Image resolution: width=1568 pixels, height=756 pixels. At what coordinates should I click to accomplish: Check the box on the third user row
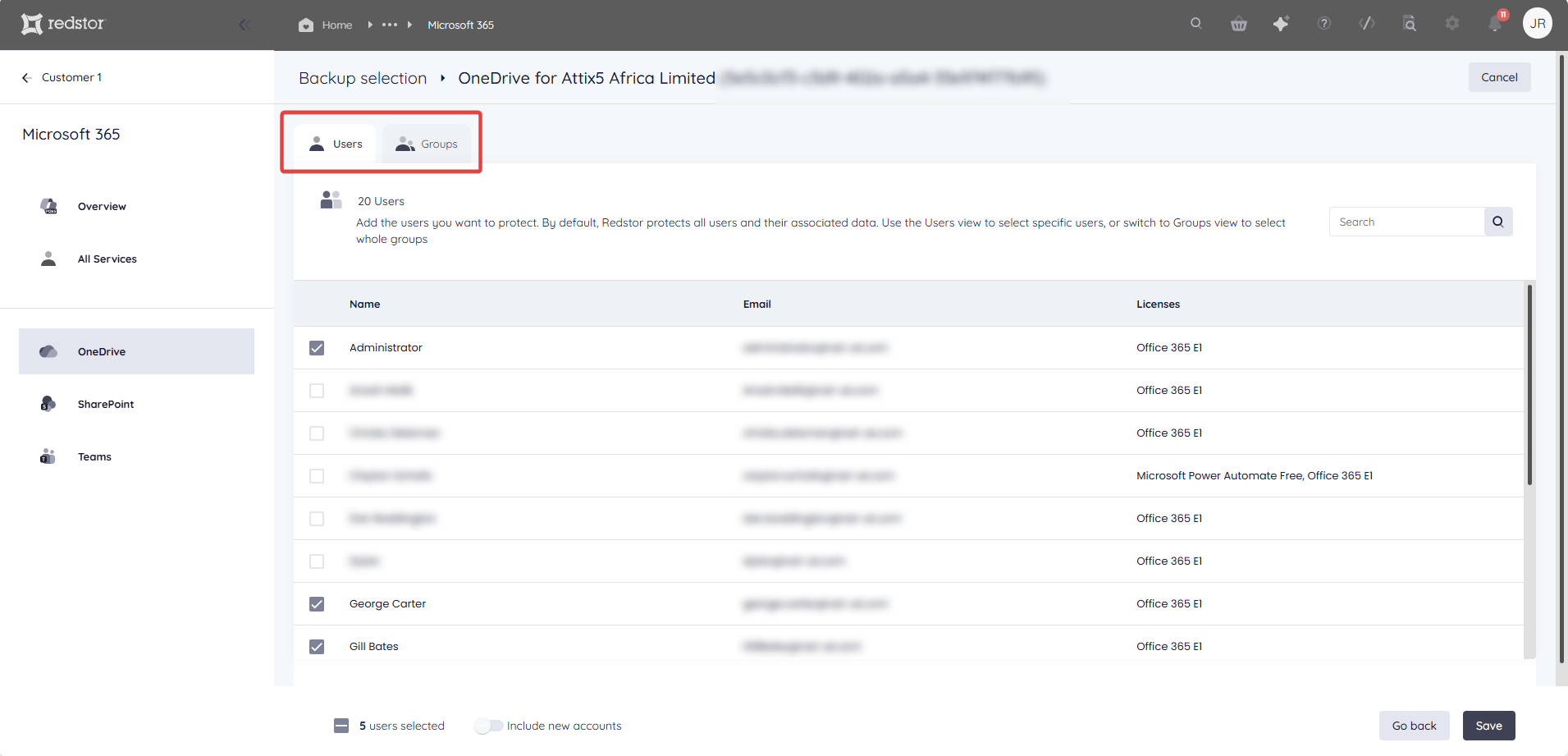click(317, 433)
